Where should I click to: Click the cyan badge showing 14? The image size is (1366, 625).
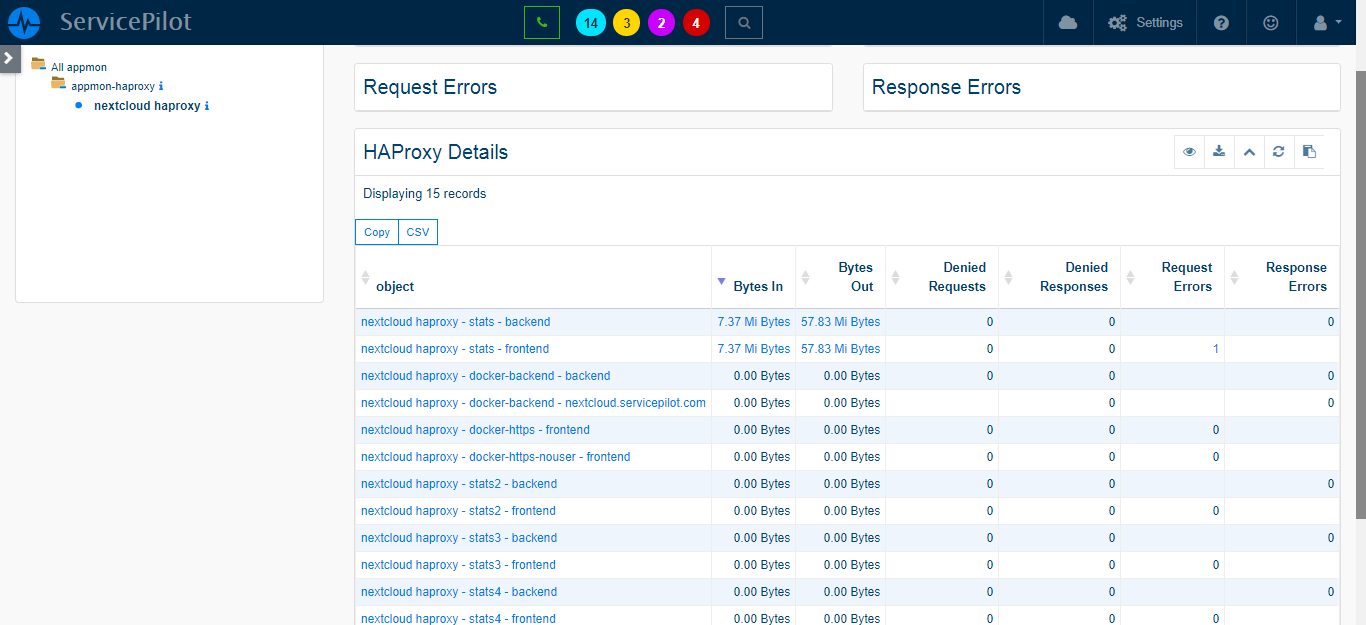click(x=590, y=23)
